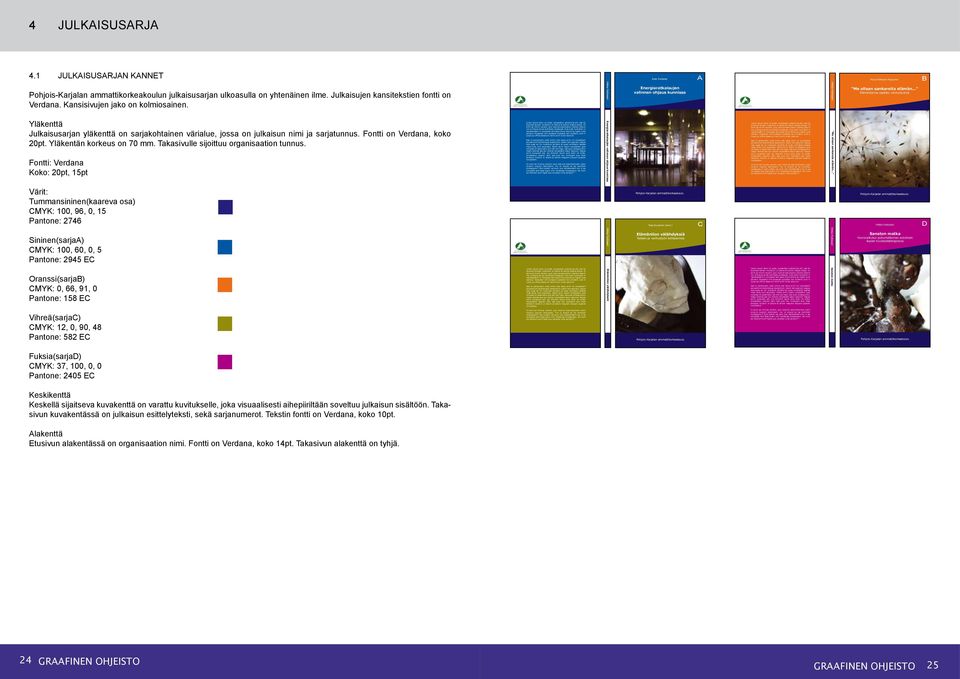The height and width of the screenshot is (679, 960).
Task: Click 'CMYK: 100, 96, 0, 15' value
Action: click(67, 211)
